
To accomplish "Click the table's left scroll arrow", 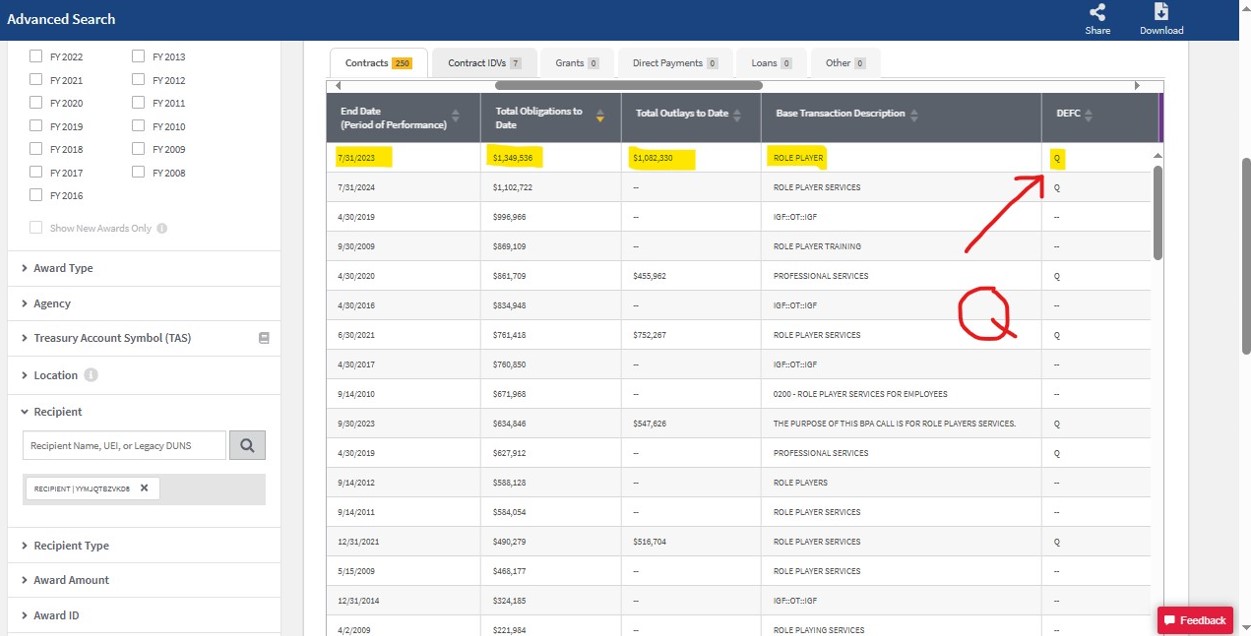I will (x=338, y=86).
